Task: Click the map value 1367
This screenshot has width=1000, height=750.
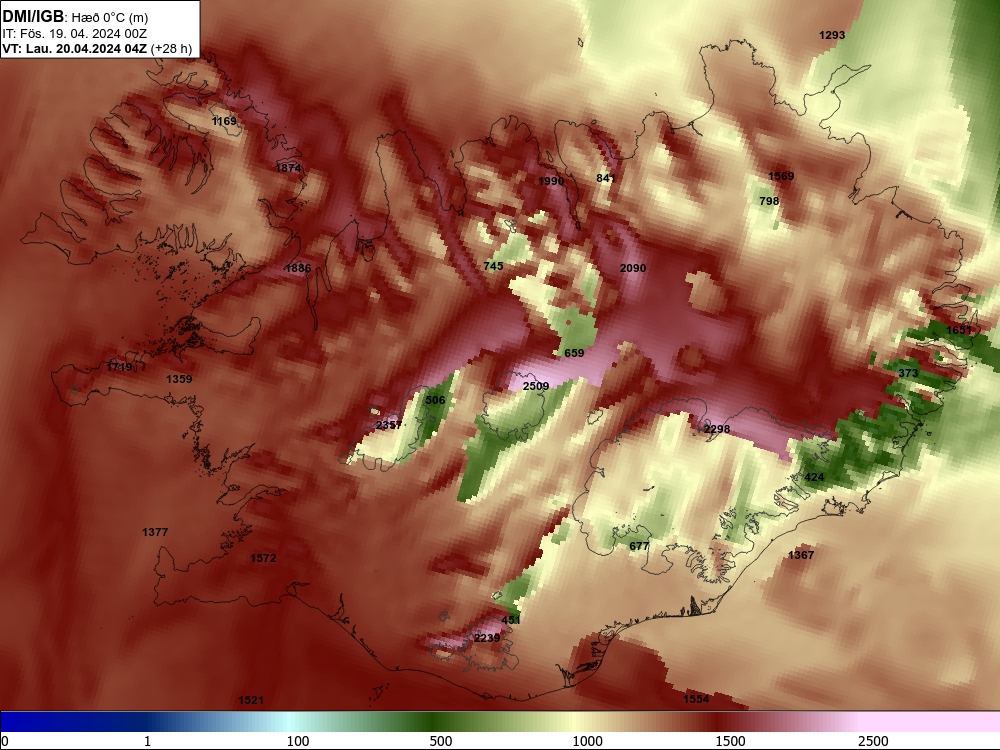Action: pos(800,555)
